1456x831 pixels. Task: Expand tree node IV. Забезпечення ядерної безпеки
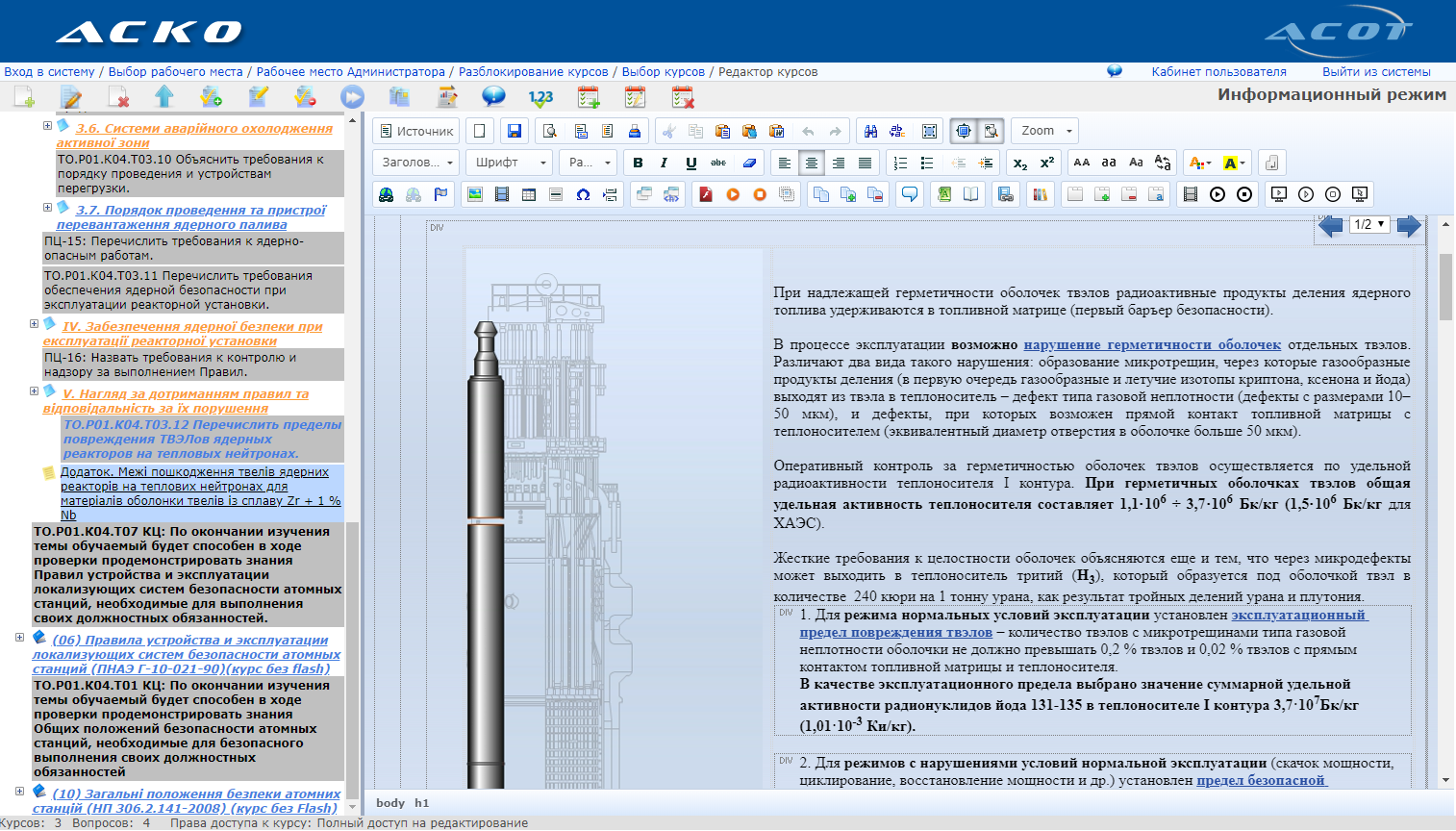[x=35, y=323]
